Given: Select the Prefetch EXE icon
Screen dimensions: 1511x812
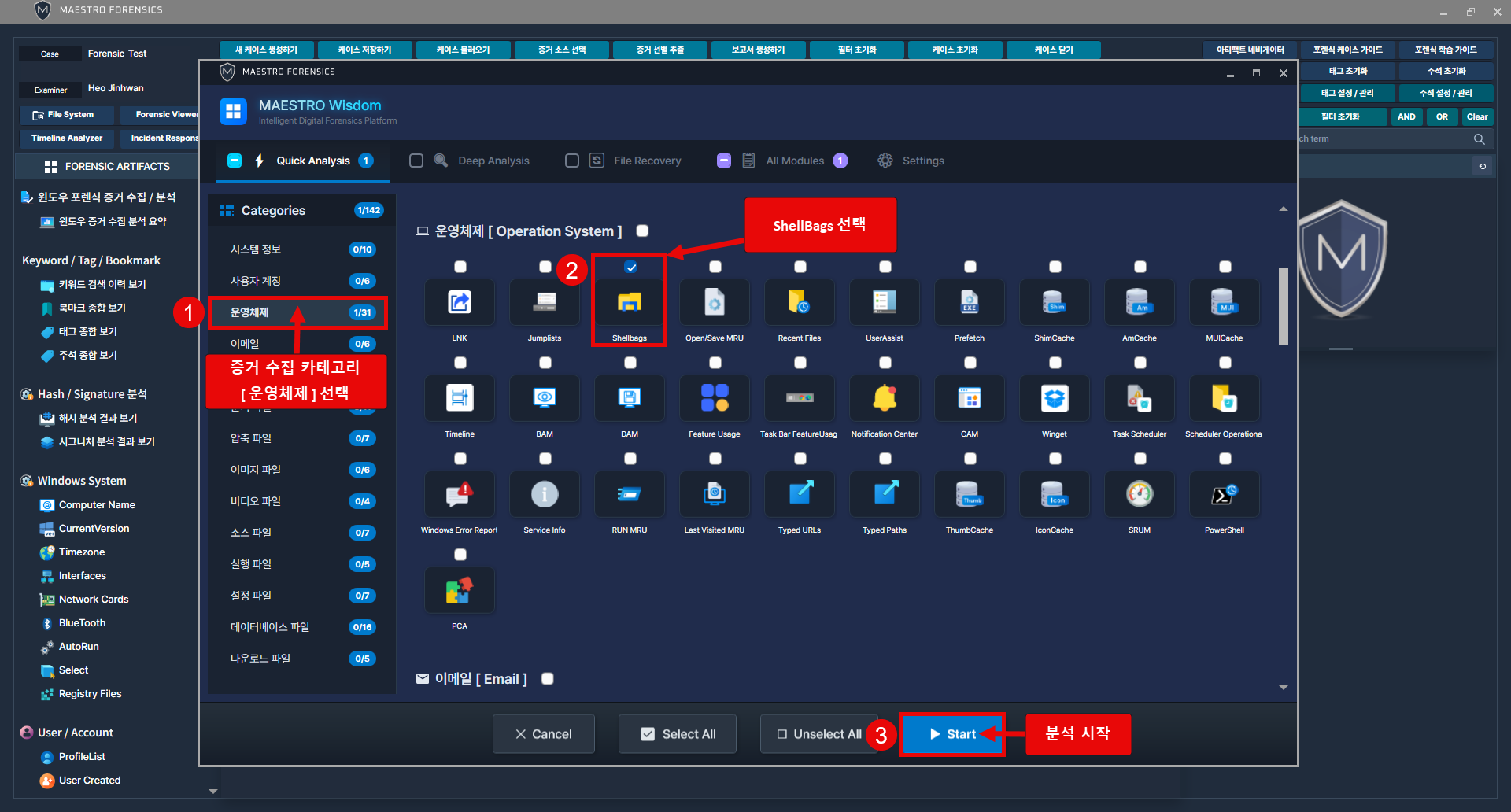Looking at the screenshot, I should [x=970, y=302].
